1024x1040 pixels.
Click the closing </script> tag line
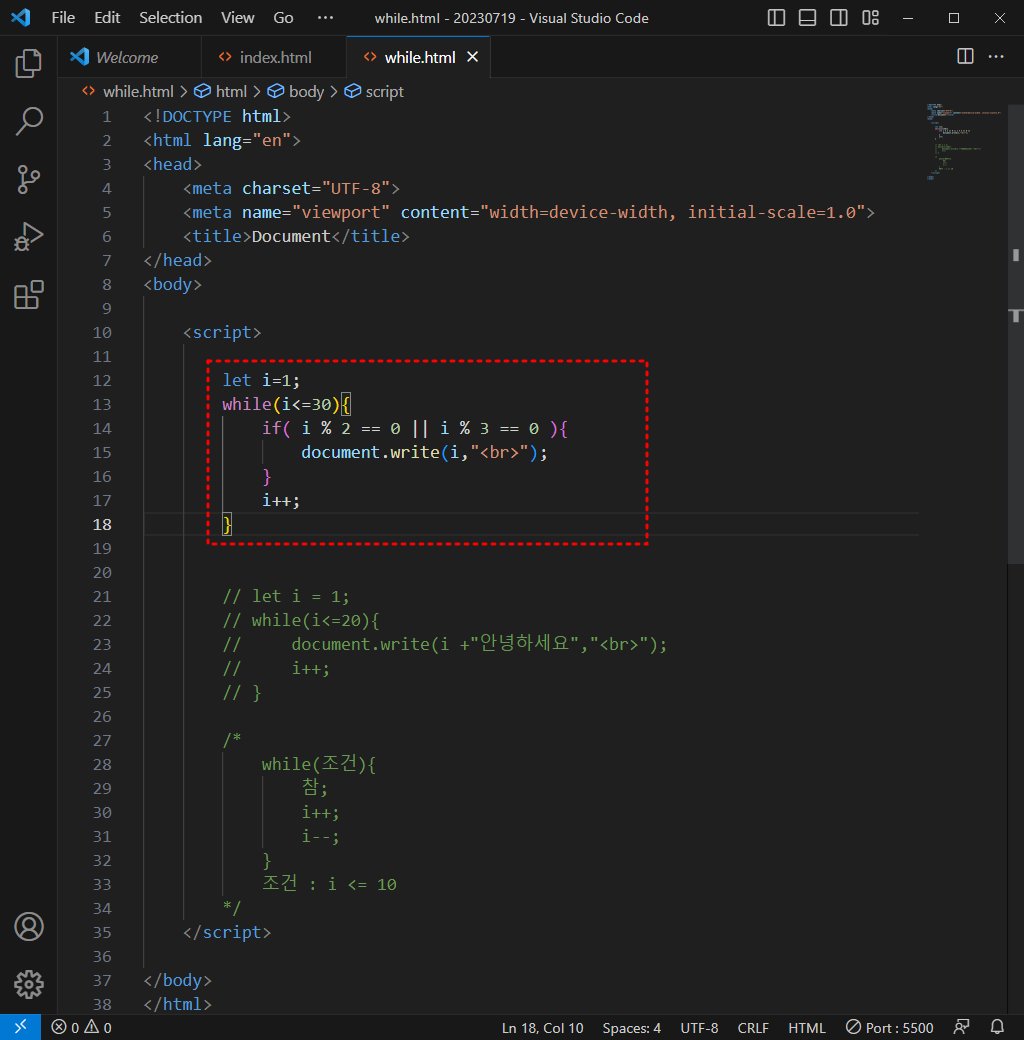[x=227, y=932]
